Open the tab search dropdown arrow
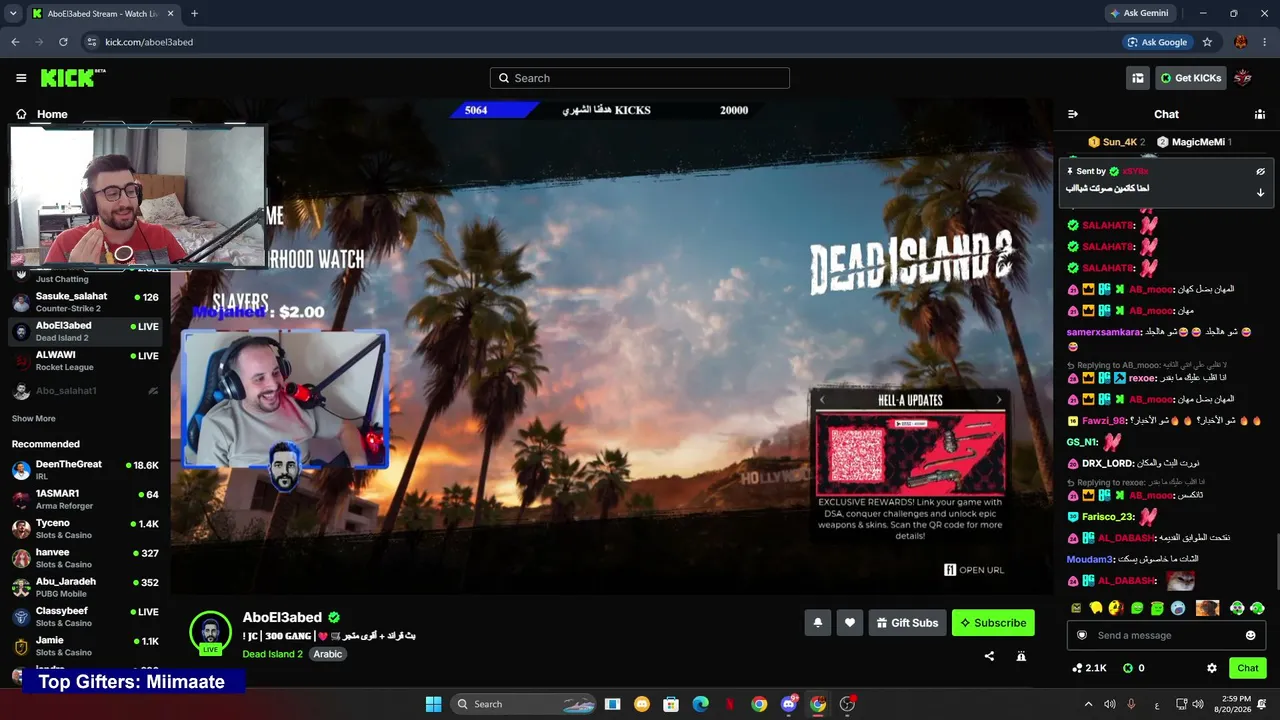1280x720 pixels. click(11, 13)
